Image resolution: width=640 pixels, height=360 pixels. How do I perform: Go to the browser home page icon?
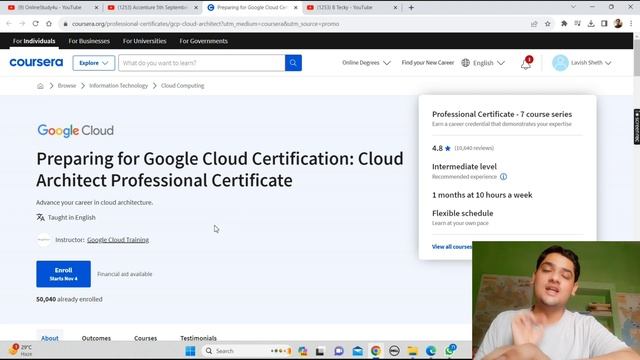(x=49, y=24)
